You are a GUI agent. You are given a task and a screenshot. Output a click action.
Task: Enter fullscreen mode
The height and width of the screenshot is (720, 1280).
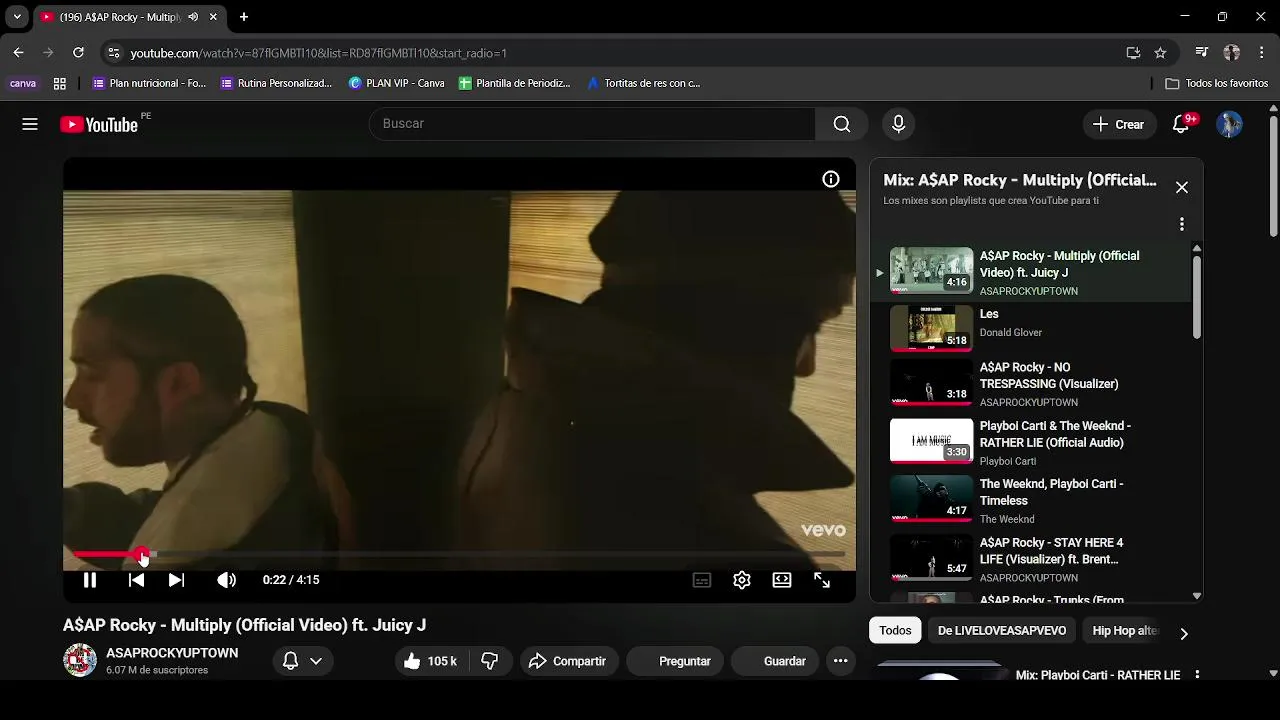[x=822, y=580]
